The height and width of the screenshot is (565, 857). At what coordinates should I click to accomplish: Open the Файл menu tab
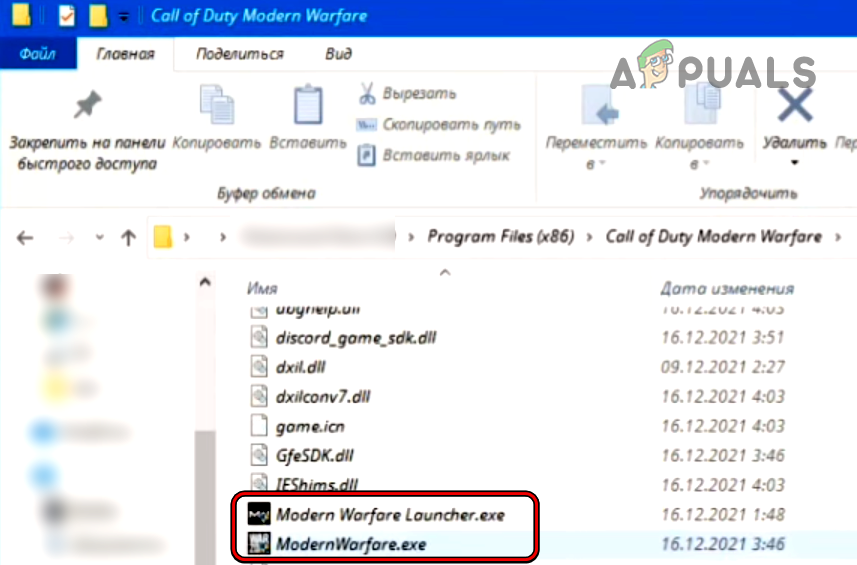[x=38, y=54]
